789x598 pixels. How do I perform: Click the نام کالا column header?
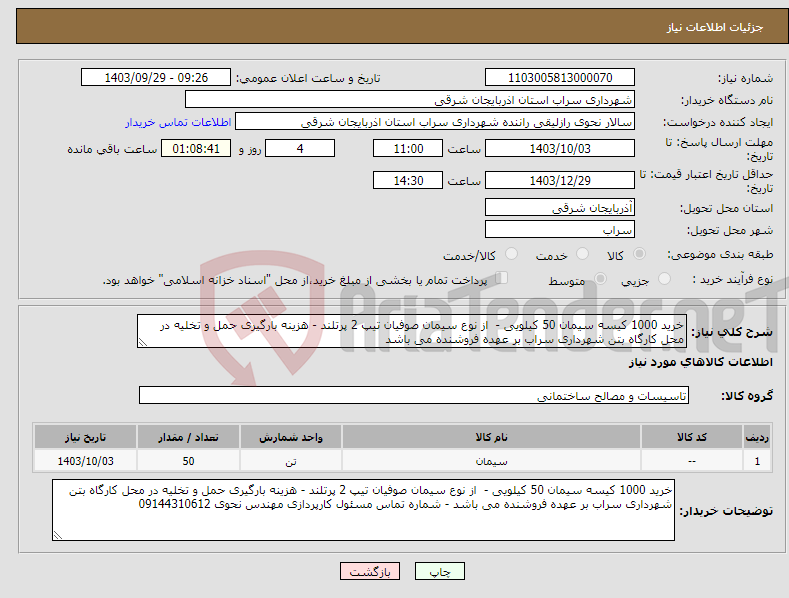click(x=491, y=437)
